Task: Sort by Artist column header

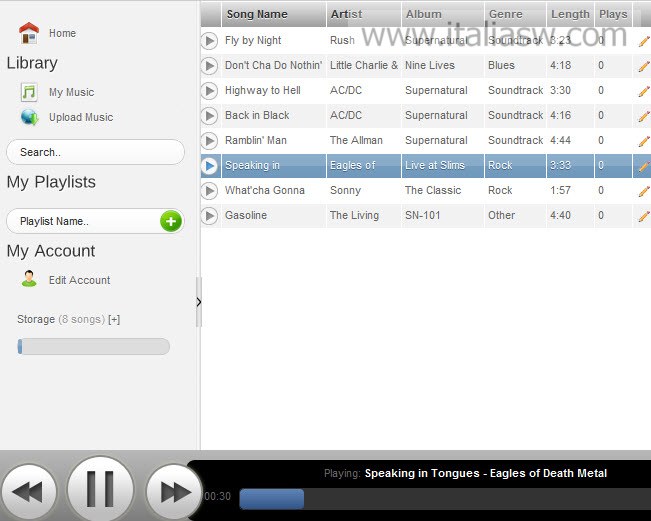Action: pyautogui.click(x=364, y=14)
